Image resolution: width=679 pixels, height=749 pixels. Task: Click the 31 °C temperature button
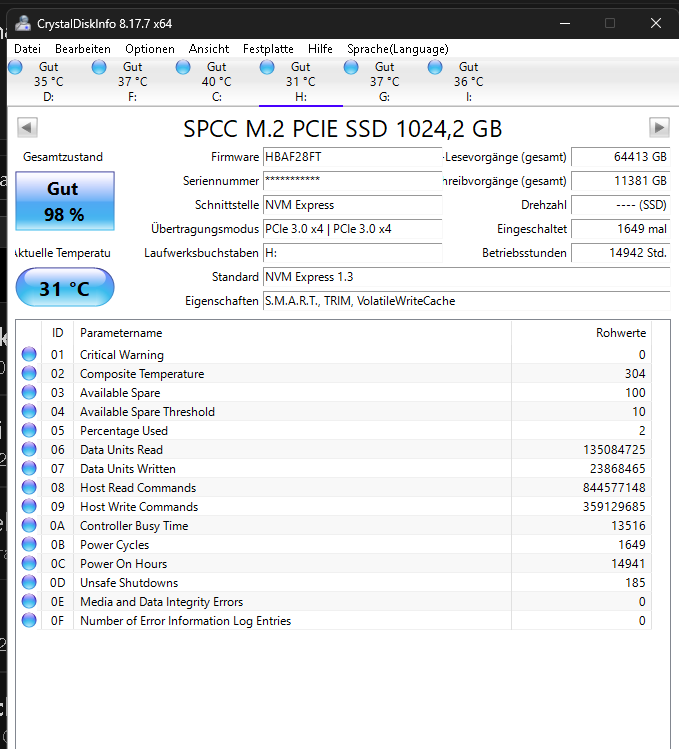(x=65, y=288)
